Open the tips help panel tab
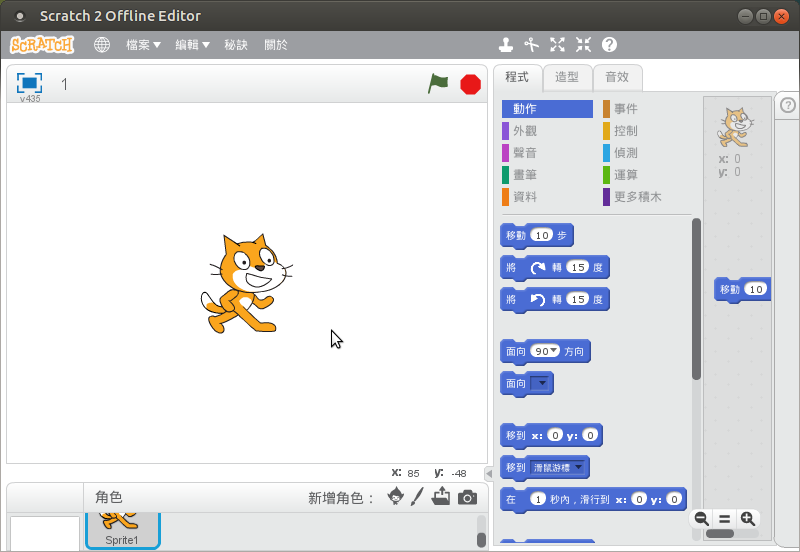 click(x=788, y=106)
